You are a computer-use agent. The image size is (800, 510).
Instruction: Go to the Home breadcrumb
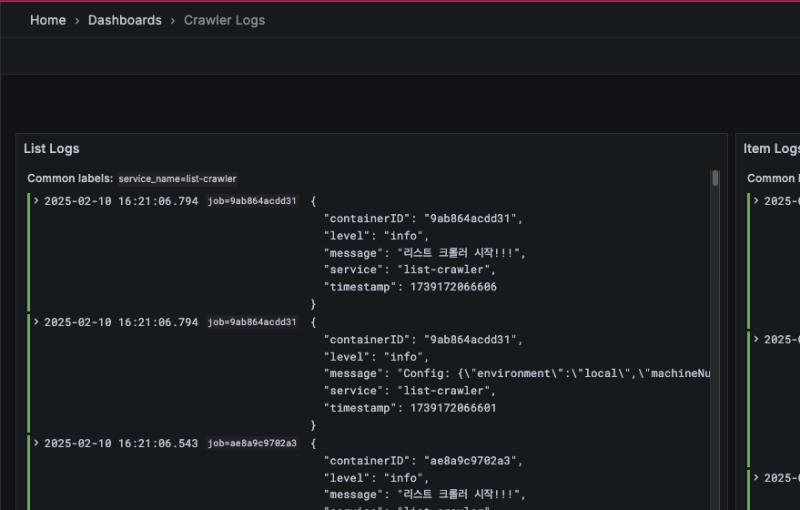[x=47, y=20]
